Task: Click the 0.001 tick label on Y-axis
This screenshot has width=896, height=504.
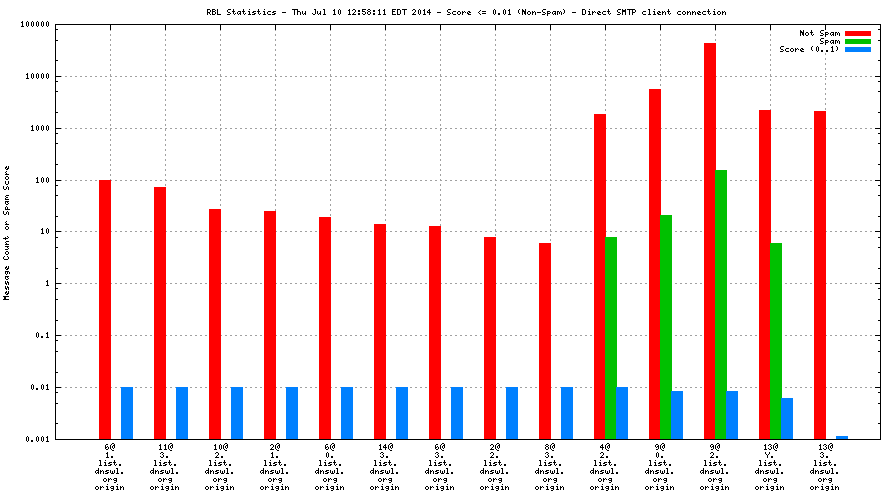Action: [x=65, y=439]
